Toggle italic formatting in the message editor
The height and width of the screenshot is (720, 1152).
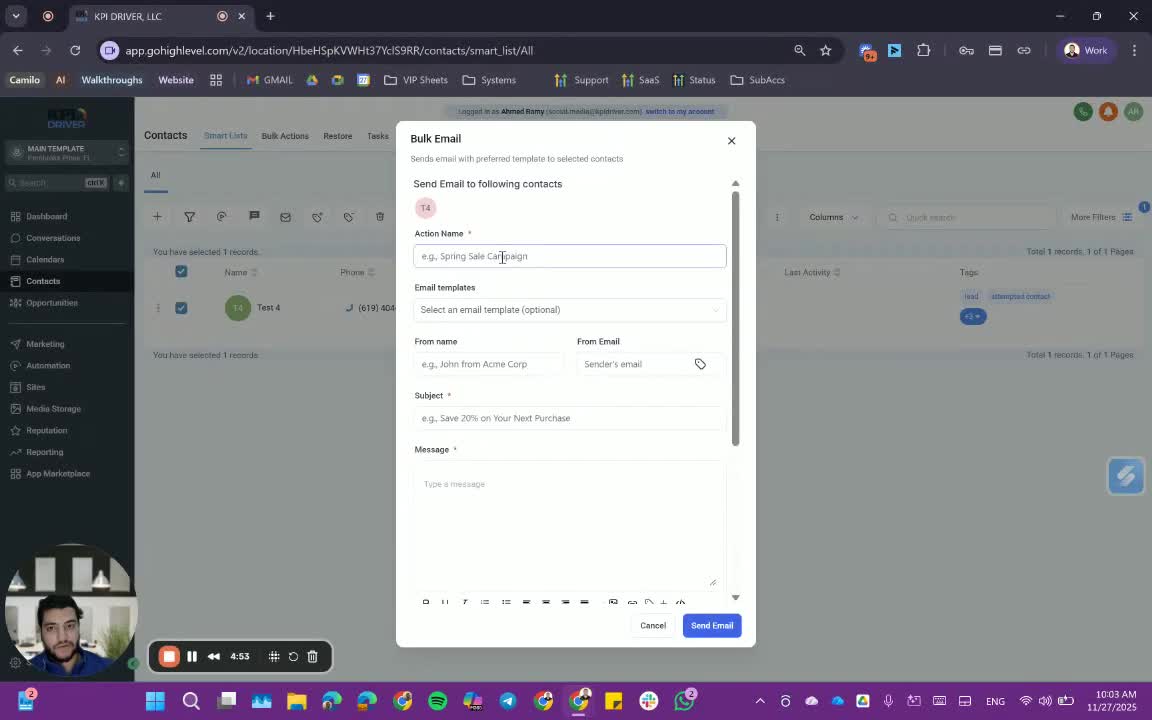tap(465, 602)
